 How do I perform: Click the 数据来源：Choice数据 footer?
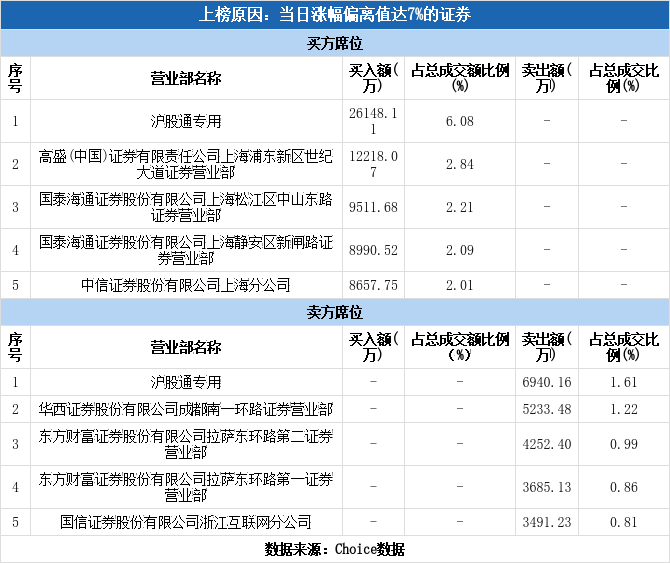point(335,549)
